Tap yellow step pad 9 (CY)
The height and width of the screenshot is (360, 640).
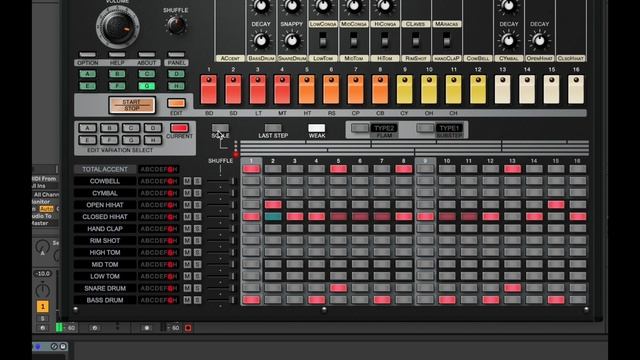coord(404,89)
